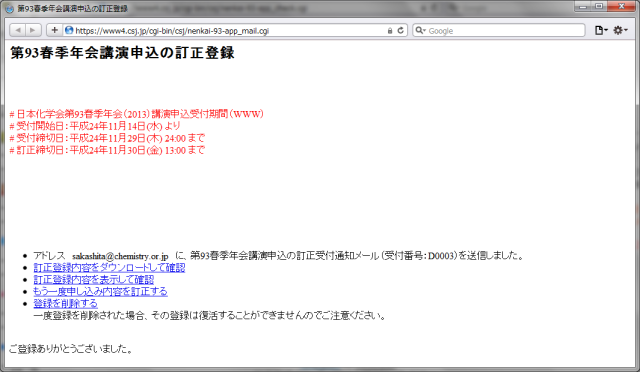Screen dimensions: 640x372
Task: Click the magnifier icon in Google search box
Action: tap(420, 31)
